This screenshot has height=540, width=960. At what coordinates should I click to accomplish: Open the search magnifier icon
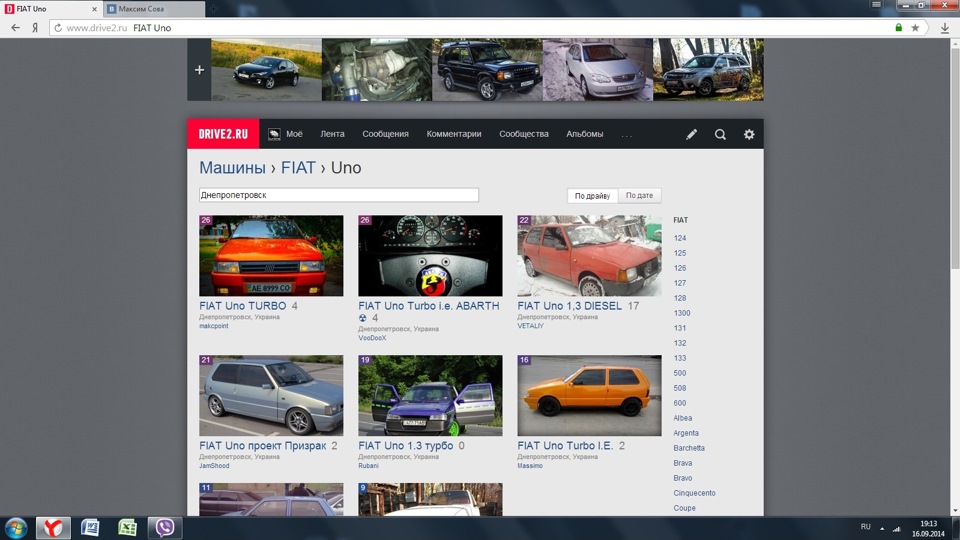tap(720, 134)
